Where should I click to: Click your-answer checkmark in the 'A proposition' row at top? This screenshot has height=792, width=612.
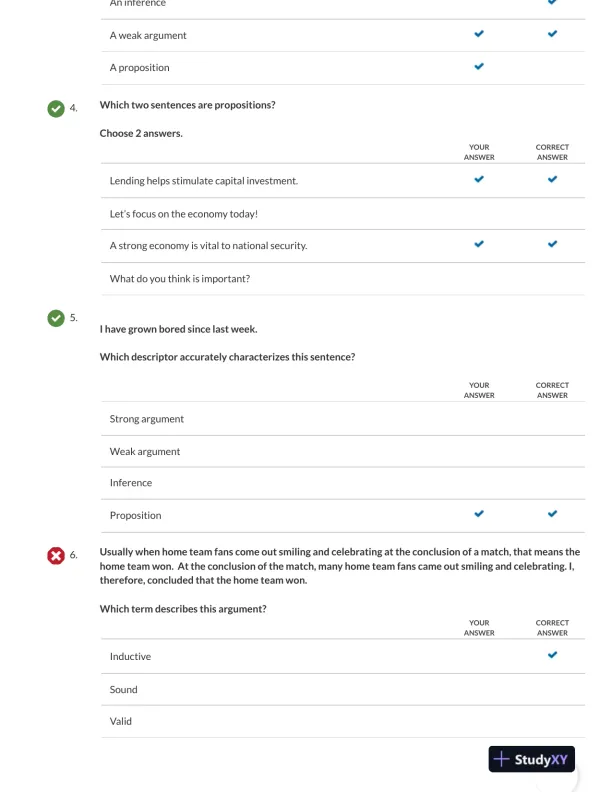click(479, 67)
